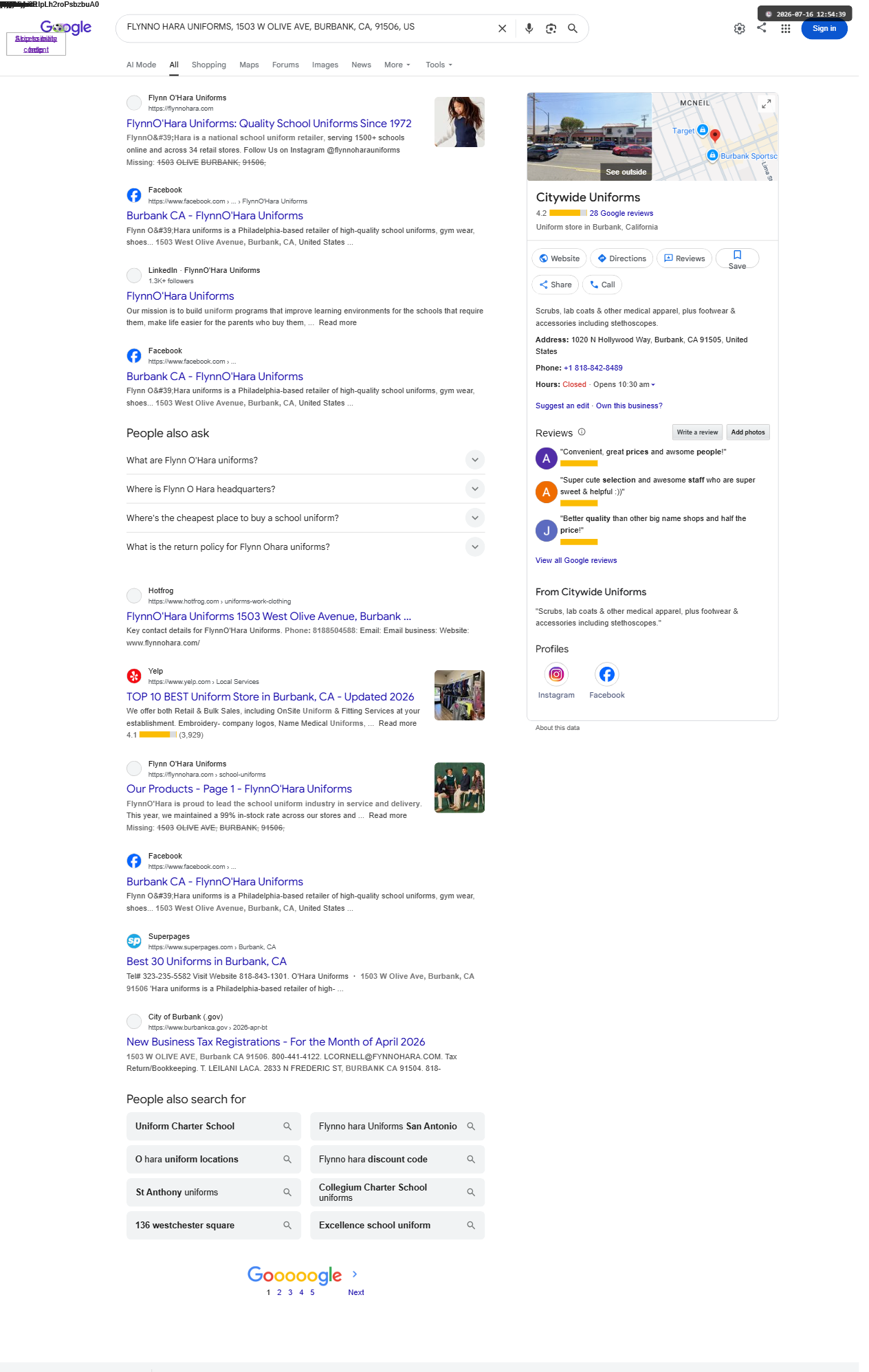Switch to the Images tab
The image size is (869, 1372).
click(324, 65)
